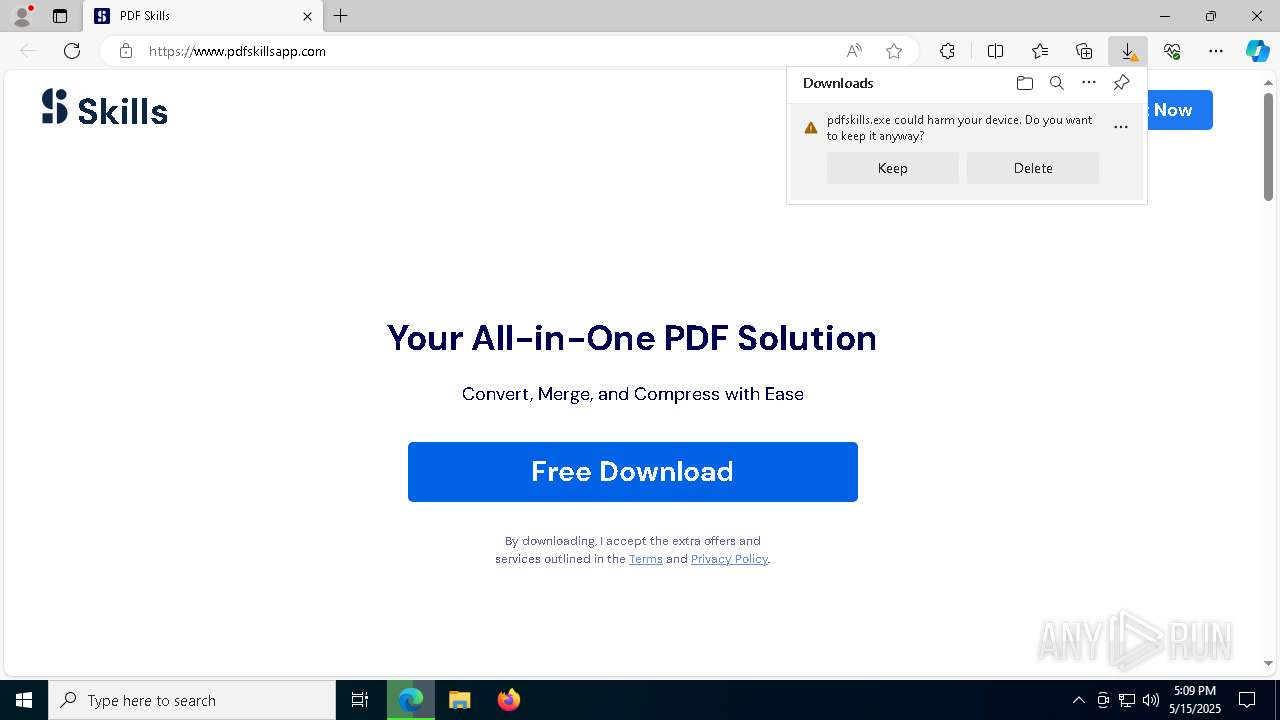1280x720 pixels.
Task: Click the Skills logo
Action: click(x=105, y=108)
